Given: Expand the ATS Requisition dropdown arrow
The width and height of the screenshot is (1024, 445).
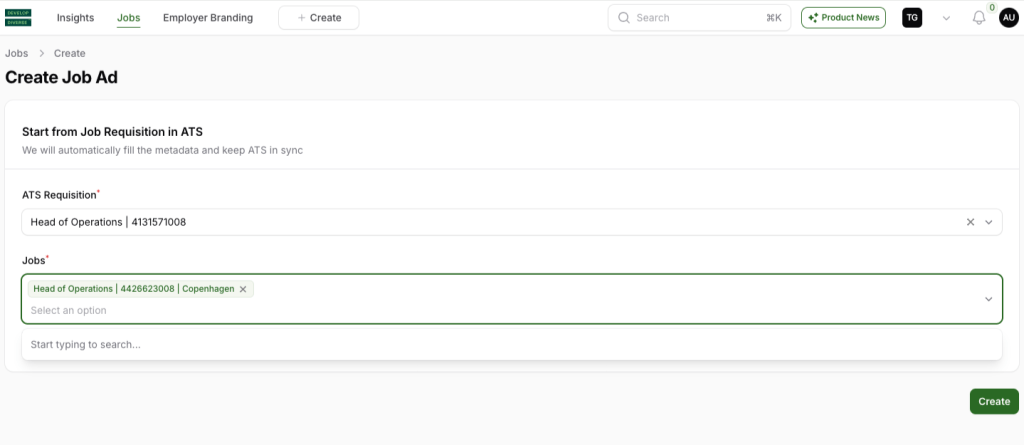Looking at the screenshot, I should click(988, 222).
